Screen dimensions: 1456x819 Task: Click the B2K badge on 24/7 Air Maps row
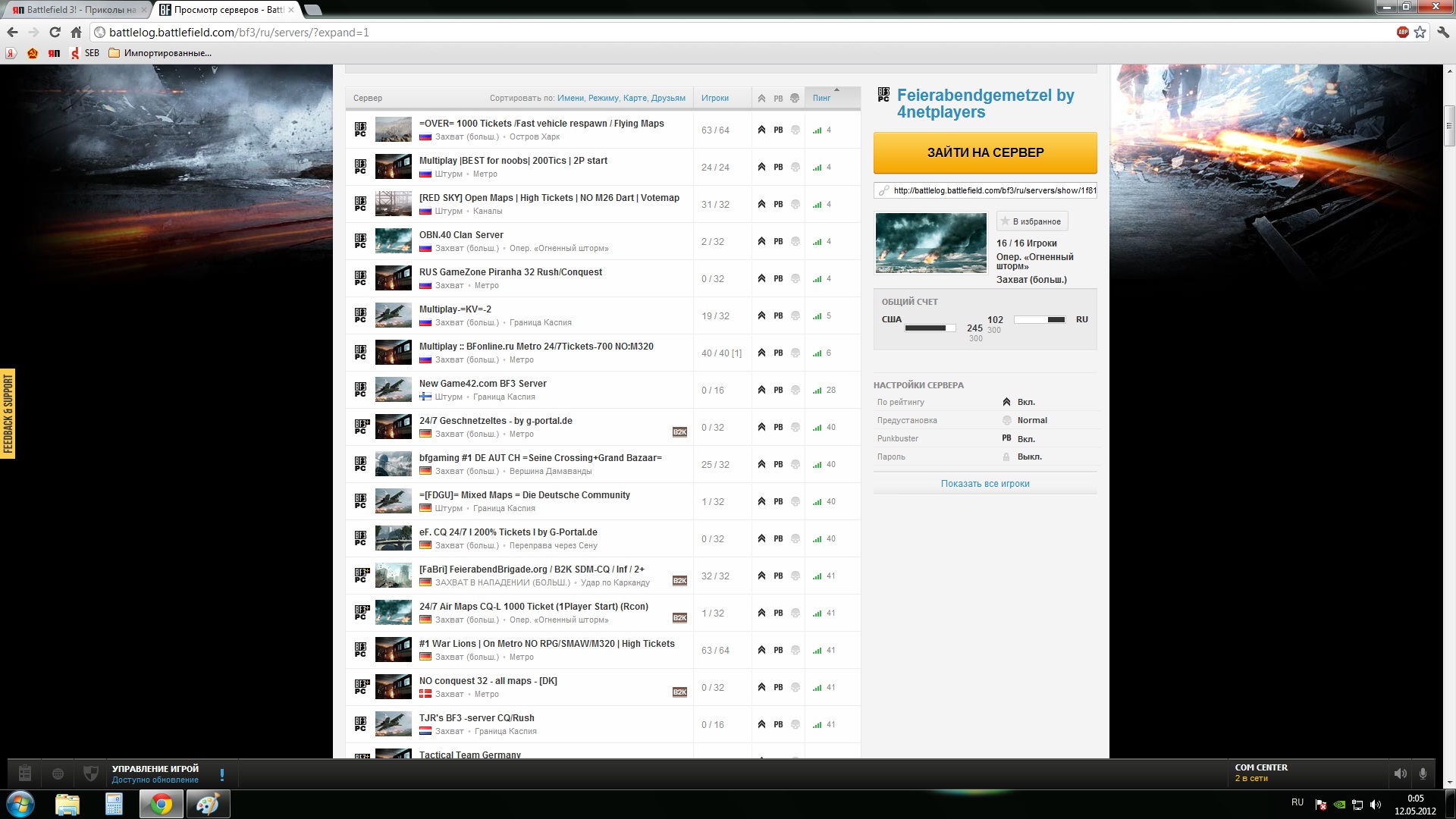[679, 618]
